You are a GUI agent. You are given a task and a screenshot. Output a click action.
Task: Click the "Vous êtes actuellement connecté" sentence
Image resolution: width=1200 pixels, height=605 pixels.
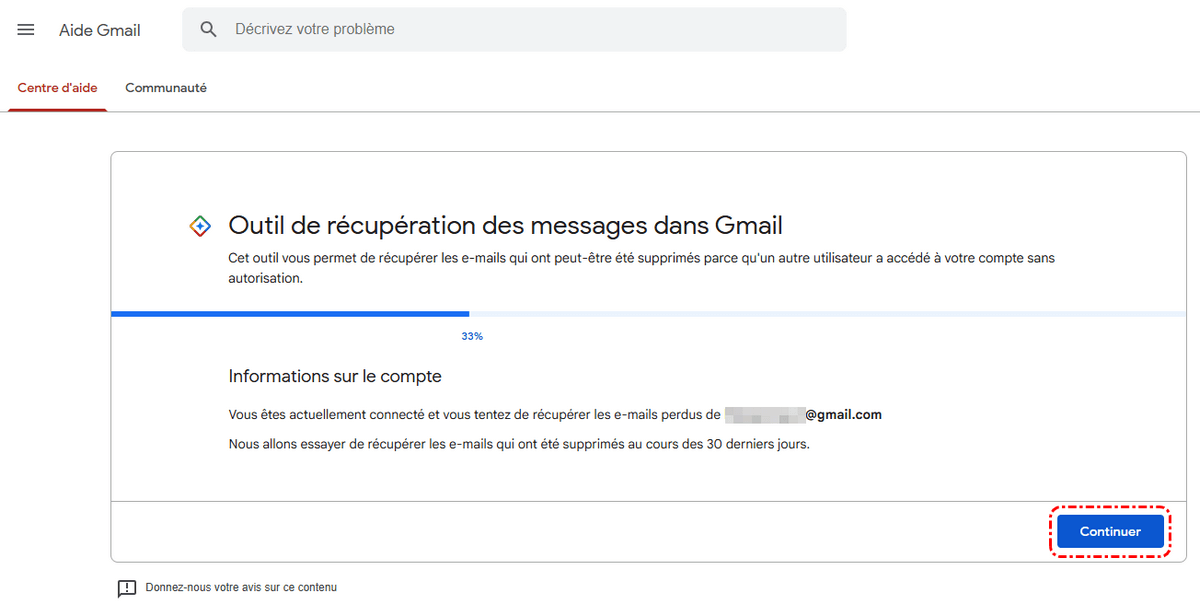(474, 414)
